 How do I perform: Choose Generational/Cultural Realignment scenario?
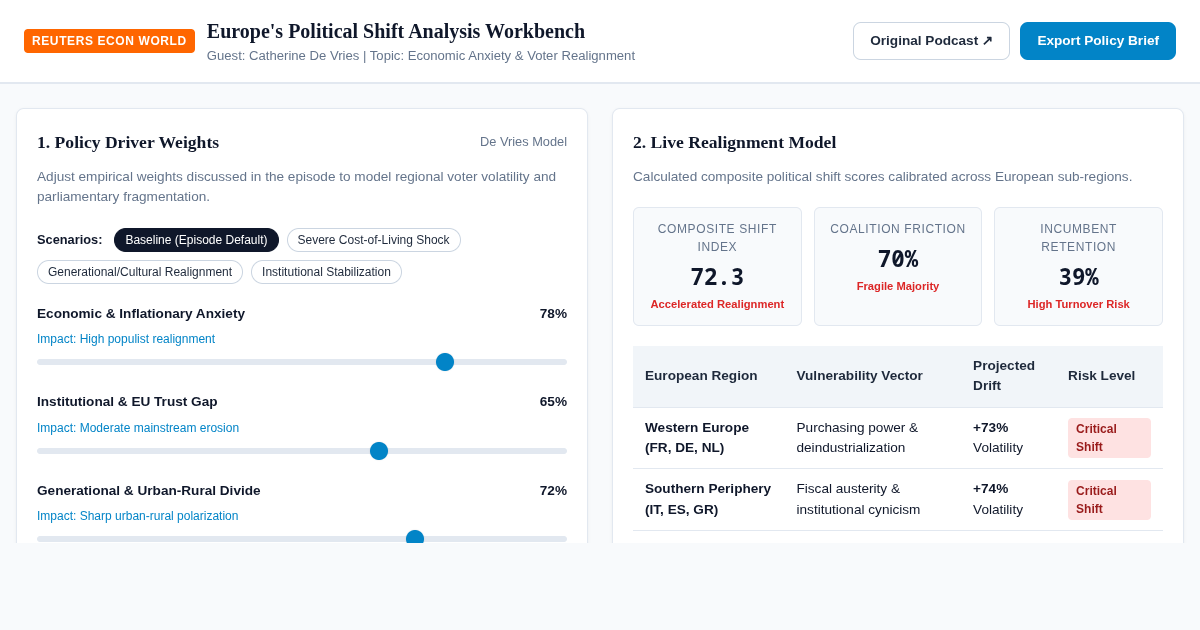coord(140,272)
